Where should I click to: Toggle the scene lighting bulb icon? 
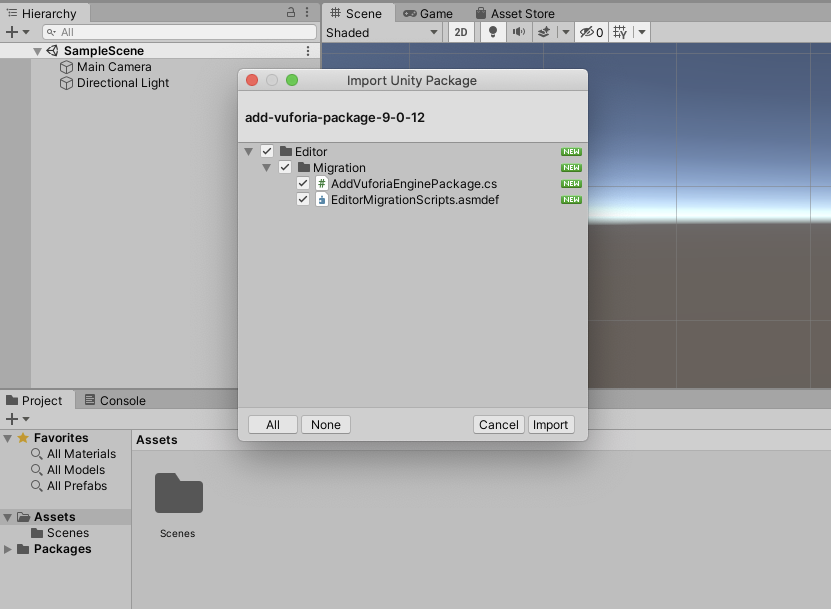point(493,32)
